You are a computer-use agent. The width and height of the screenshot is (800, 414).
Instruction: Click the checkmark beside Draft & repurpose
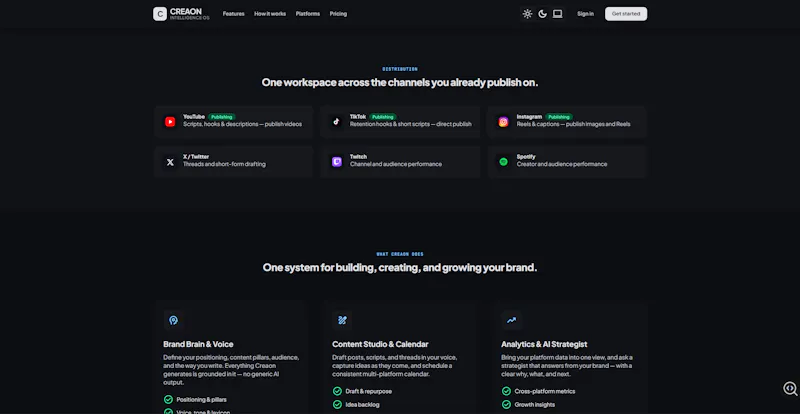(337, 391)
